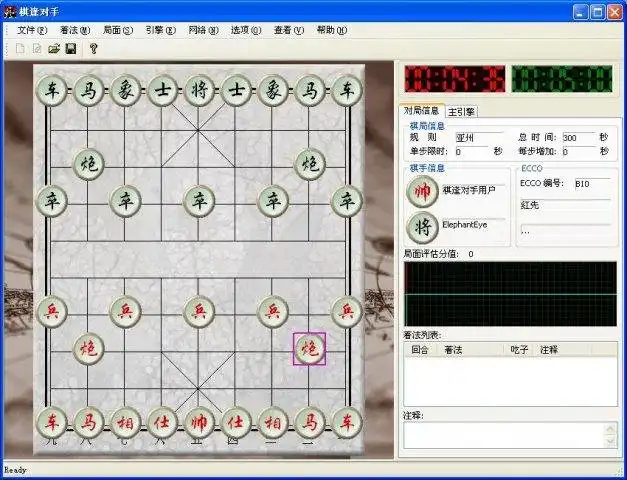Open the 着法(M) menu
This screenshot has width=627, height=480.
tap(75, 30)
